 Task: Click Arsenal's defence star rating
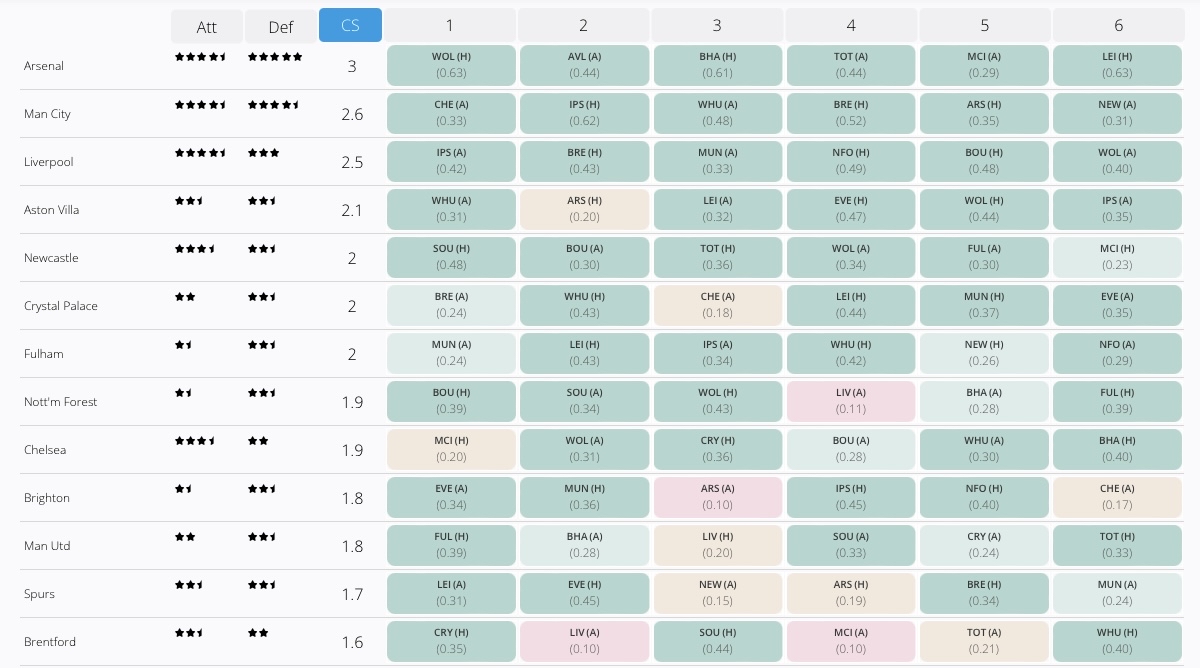click(x=275, y=57)
